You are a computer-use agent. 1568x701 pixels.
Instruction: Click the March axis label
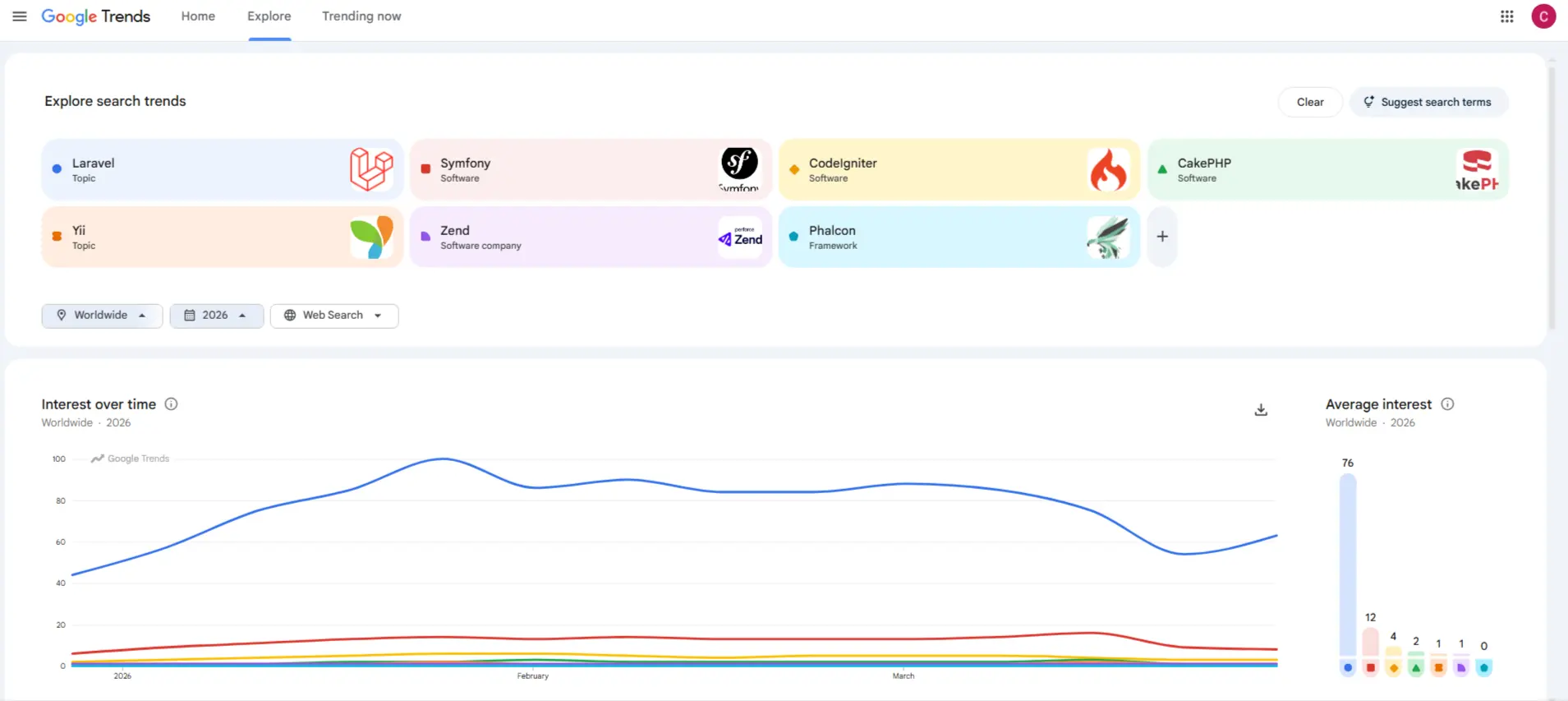coord(904,676)
